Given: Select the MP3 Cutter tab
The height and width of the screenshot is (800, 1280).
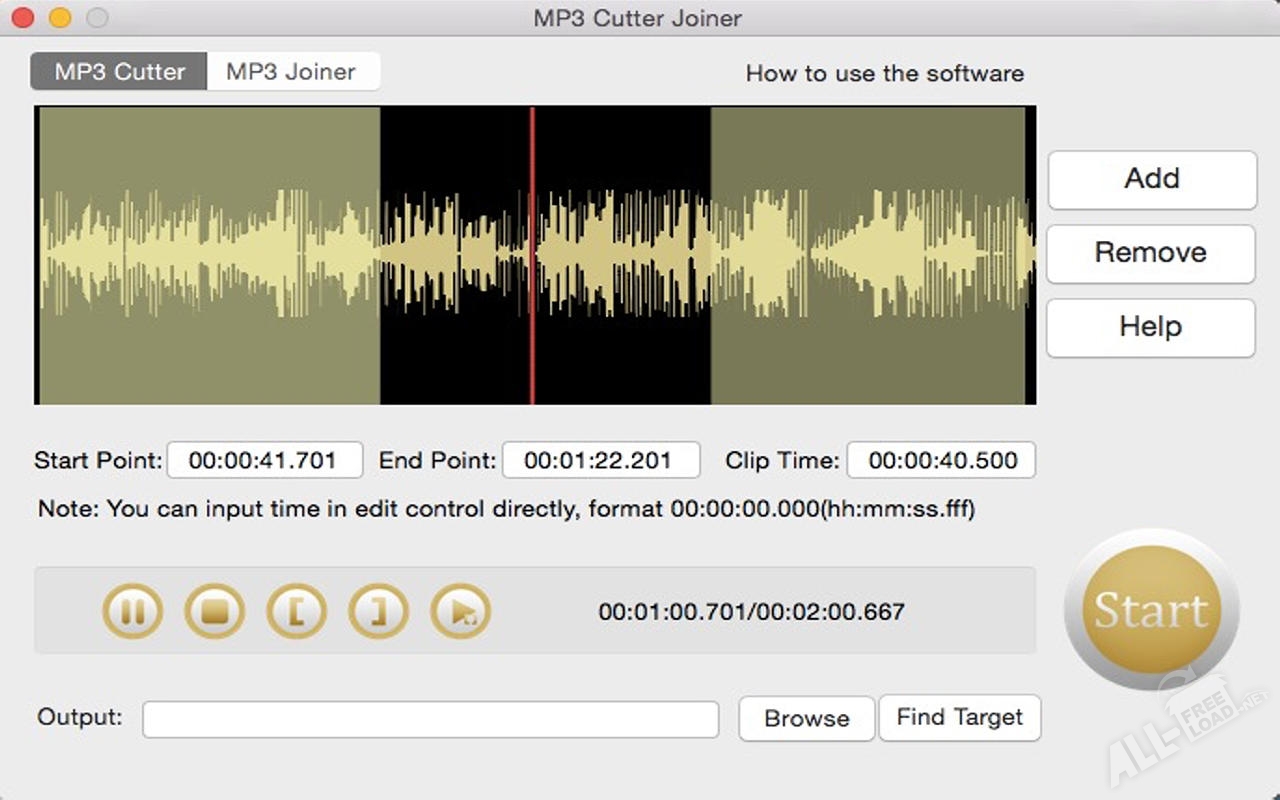Looking at the screenshot, I should click(x=119, y=72).
